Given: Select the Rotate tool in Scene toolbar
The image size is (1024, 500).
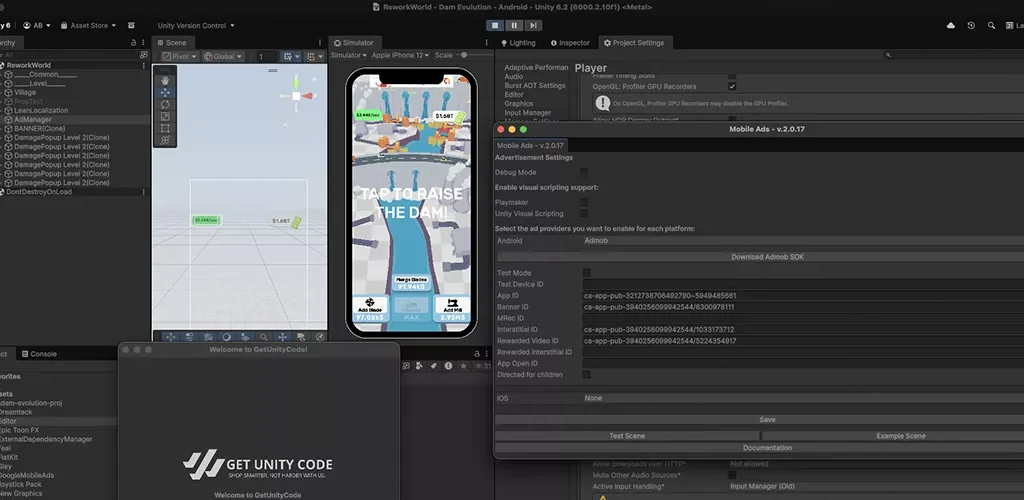Looking at the screenshot, I should coord(165,104).
